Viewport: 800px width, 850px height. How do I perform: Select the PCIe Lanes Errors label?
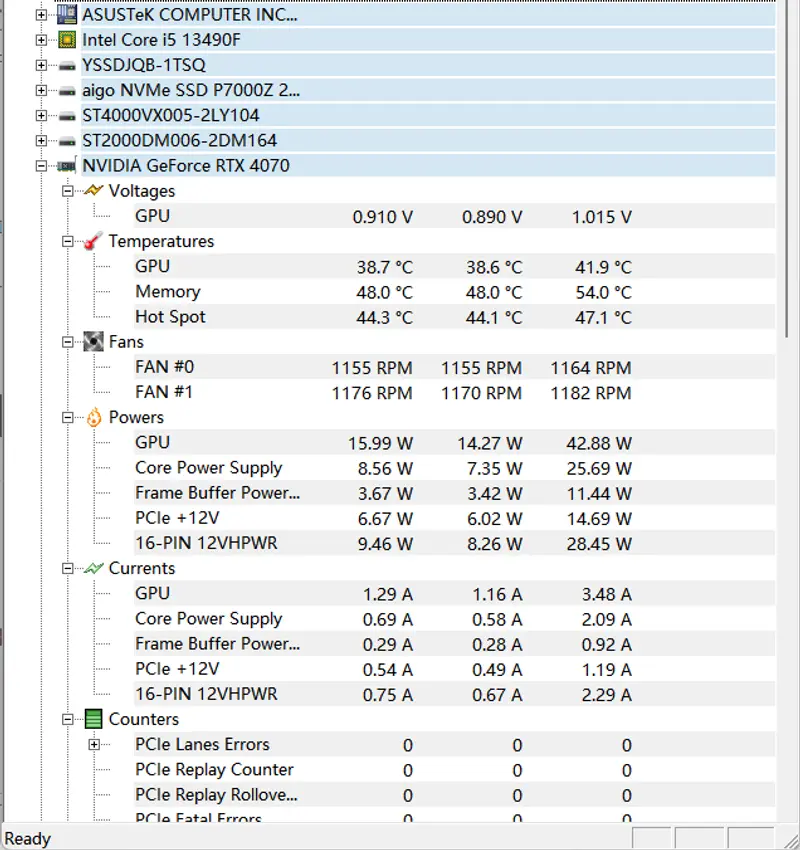[x=202, y=744]
